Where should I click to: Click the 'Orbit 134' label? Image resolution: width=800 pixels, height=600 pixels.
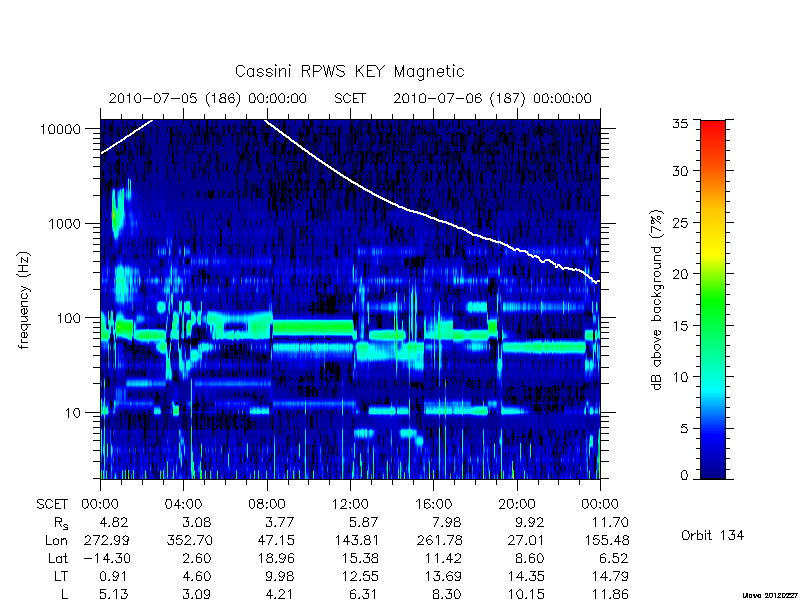point(712,536)
